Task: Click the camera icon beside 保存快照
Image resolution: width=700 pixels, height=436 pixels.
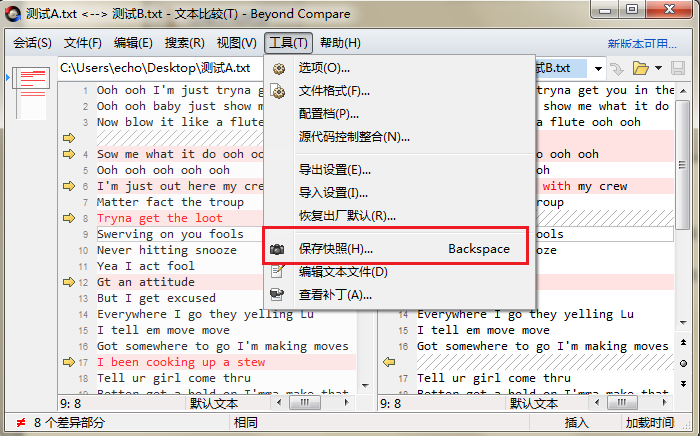Action: 279,249
